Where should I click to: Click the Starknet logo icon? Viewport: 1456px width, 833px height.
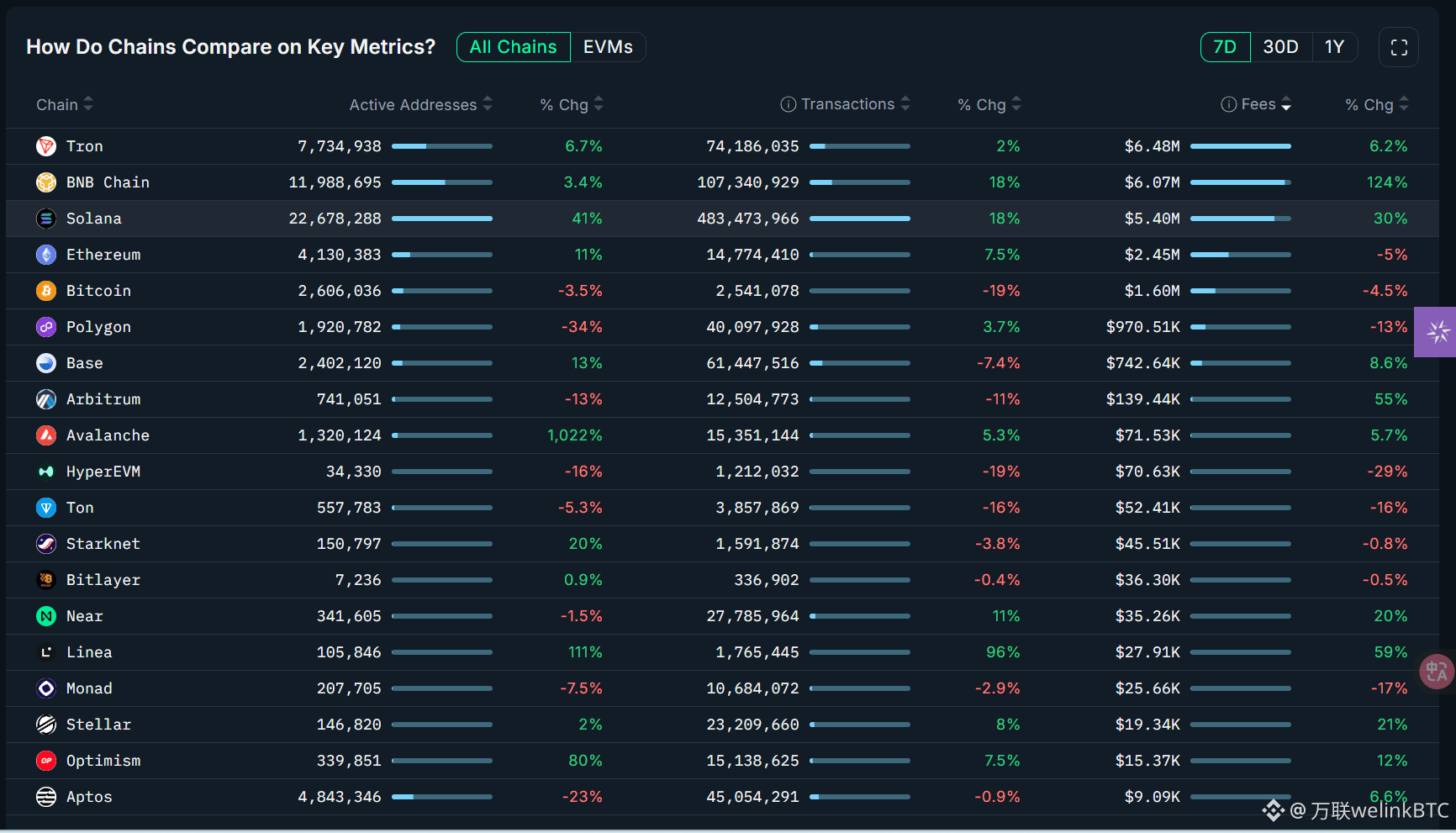pyautogui.click(x=46, y=544)
